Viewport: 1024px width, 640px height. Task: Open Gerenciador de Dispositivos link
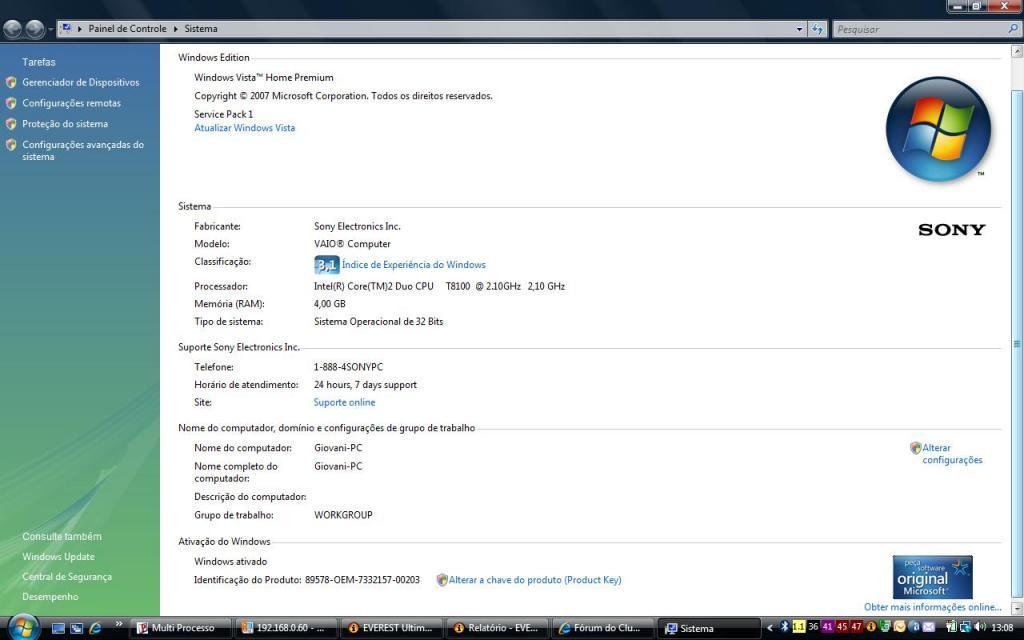pos(81,82)
